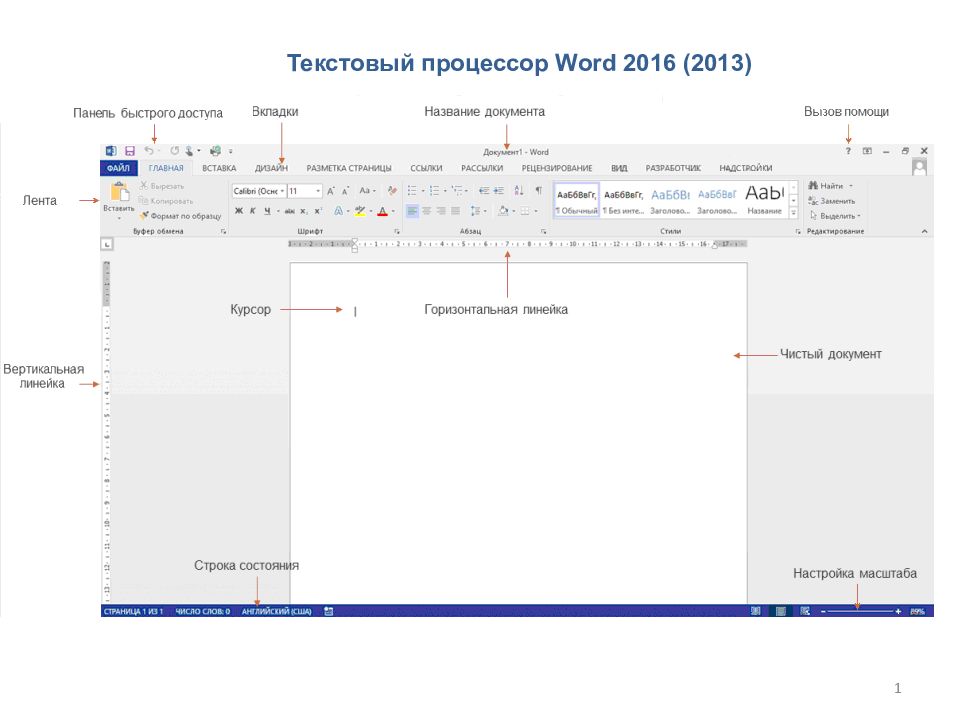Switch to the ССЫЛКИ tab

pos(426,168)
